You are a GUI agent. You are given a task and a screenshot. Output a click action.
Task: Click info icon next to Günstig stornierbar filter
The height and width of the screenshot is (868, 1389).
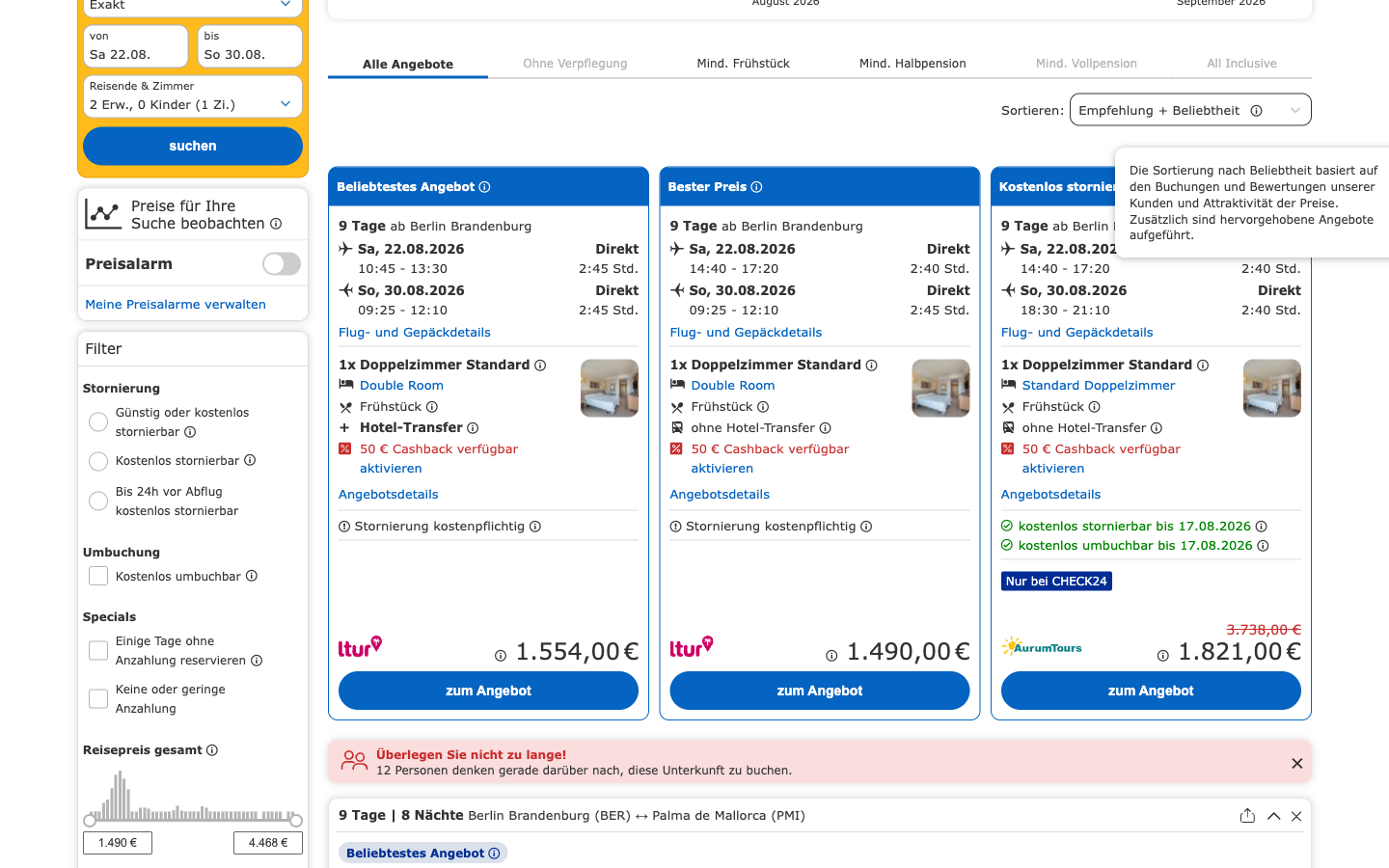click(x=190, y=432)
